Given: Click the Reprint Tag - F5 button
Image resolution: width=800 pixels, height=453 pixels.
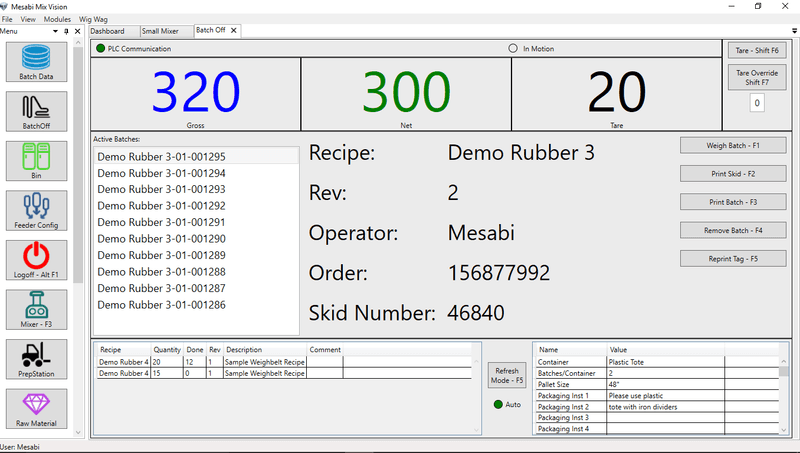Looking at the screenshot, I should coord(733,259).
